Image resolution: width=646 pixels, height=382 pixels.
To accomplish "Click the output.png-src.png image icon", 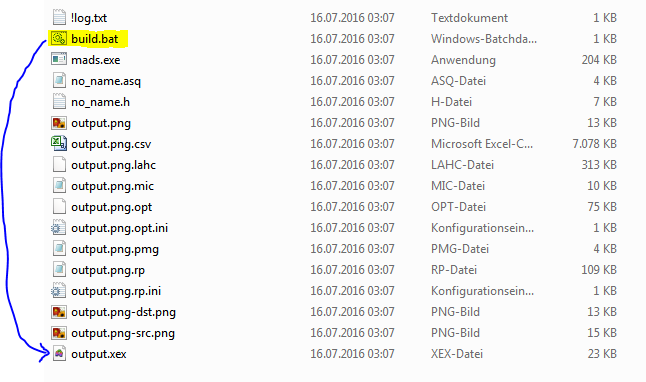I will [59, 333].
